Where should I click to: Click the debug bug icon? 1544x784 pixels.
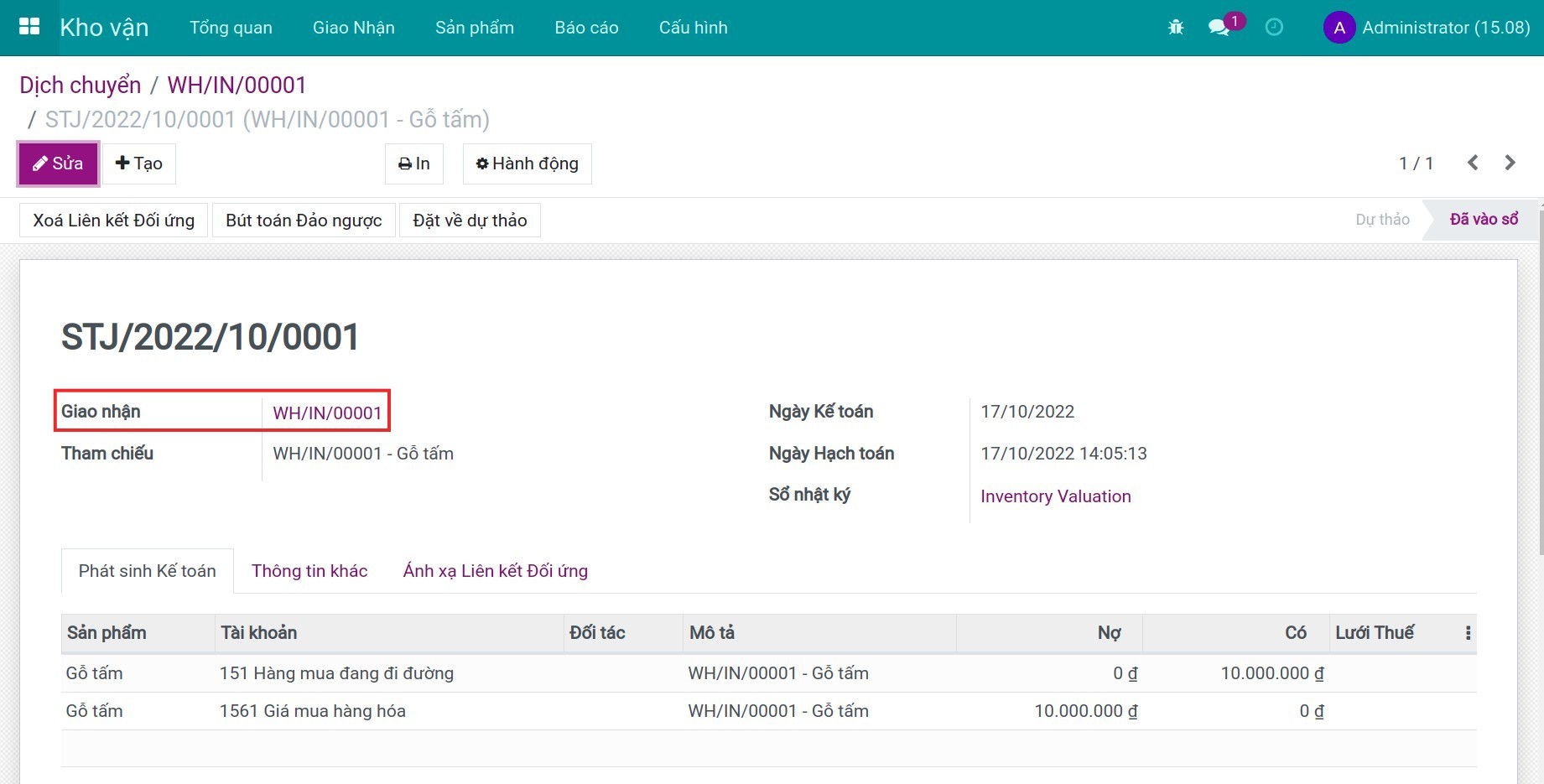[x=1176, y=28]
